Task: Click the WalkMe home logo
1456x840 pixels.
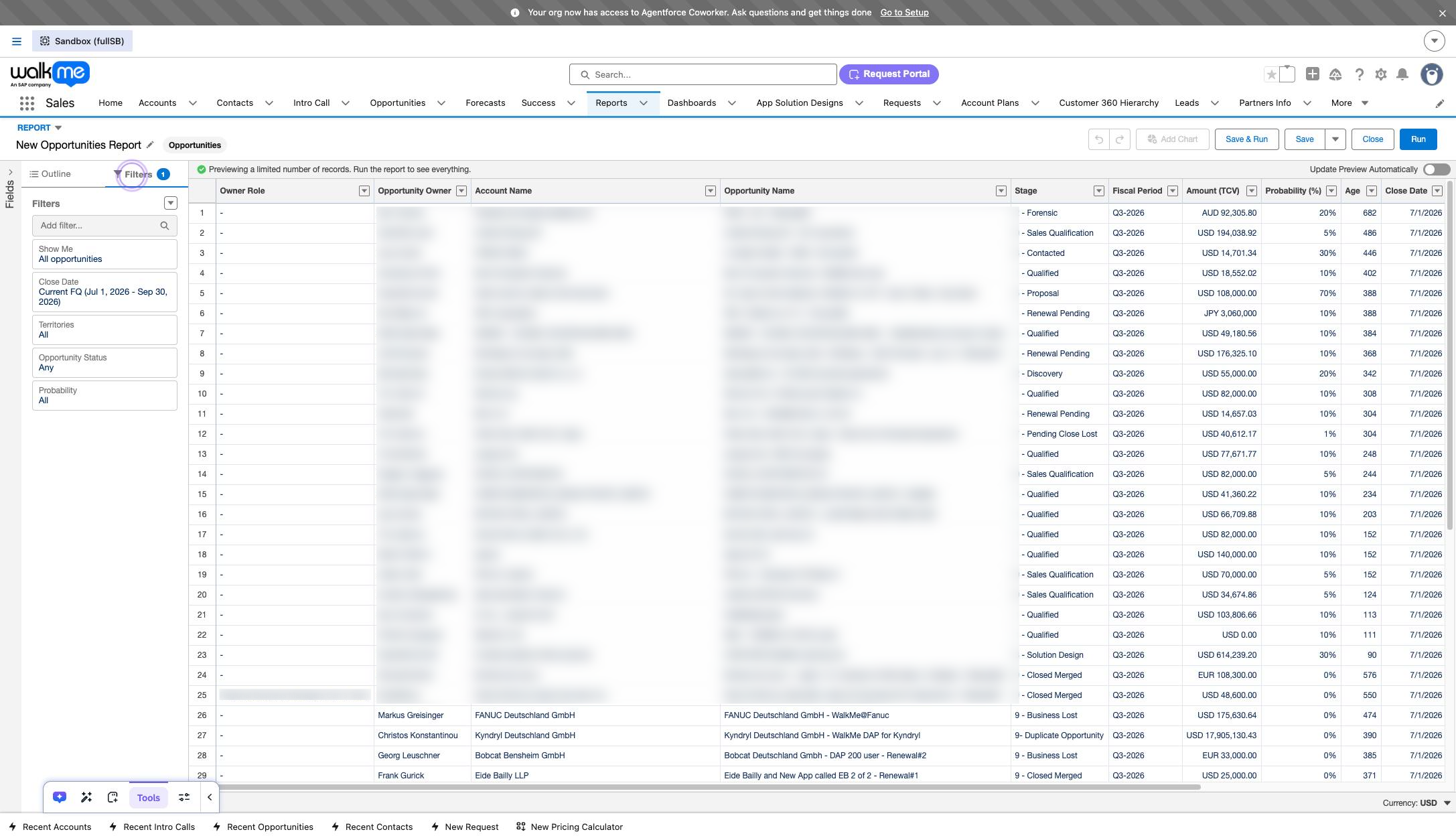Action: click(x=50, y=74)
